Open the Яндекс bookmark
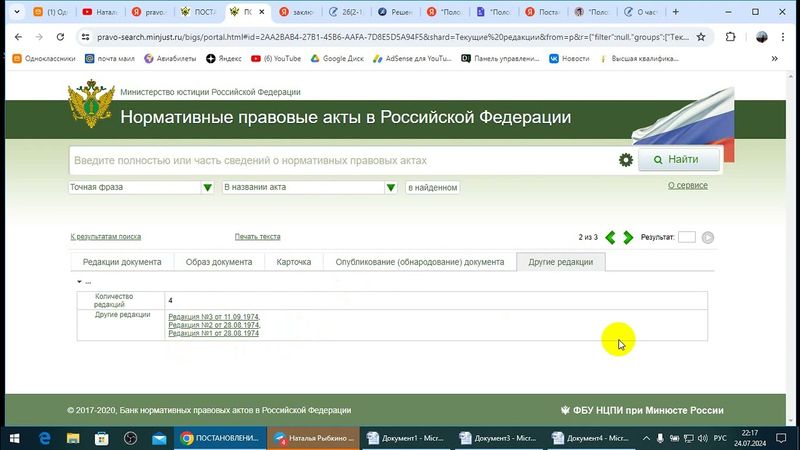The height and width of the screenshot is (450, 800). (223, 59)
